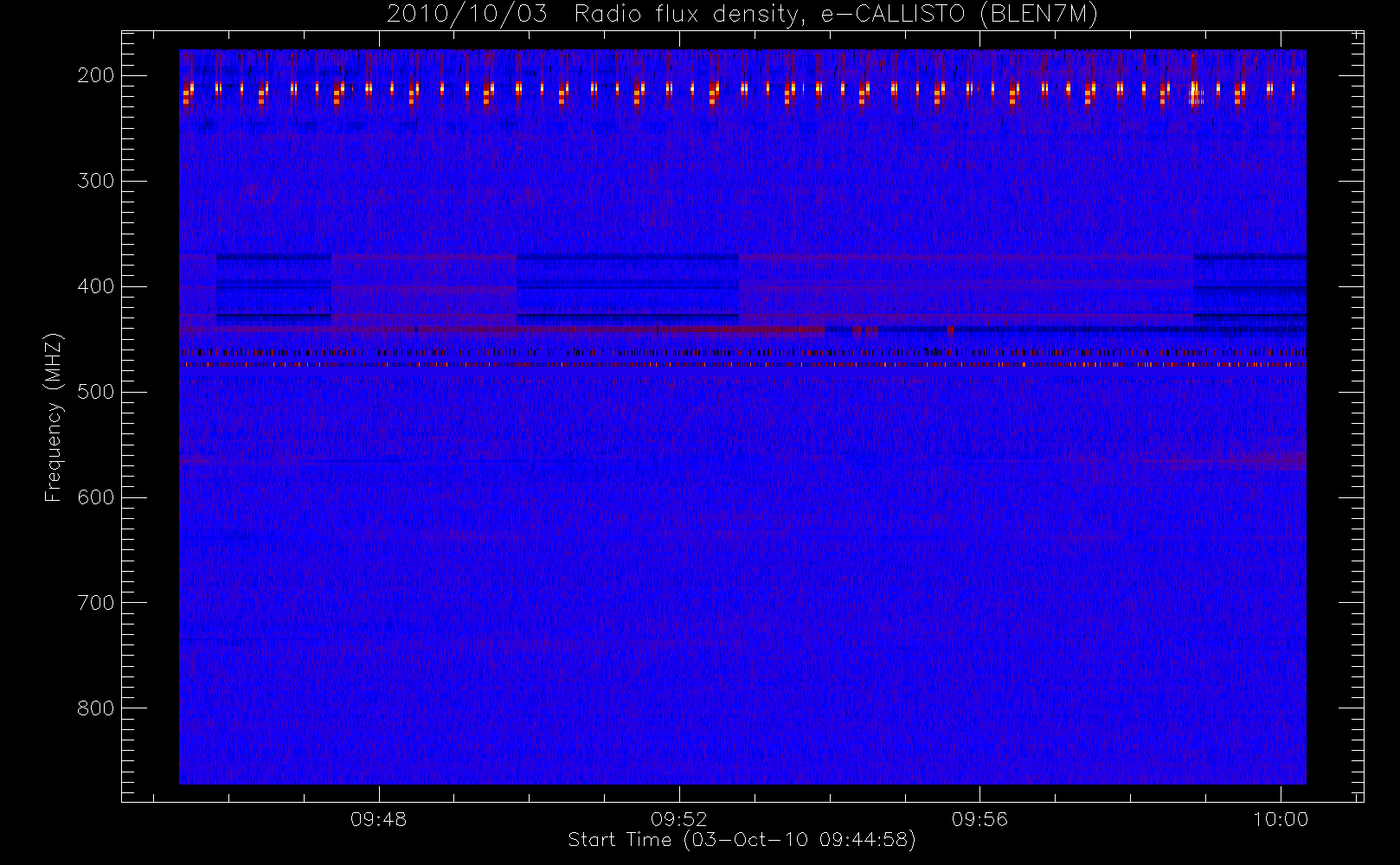Click the 800 frequency tick label
This screenshot has height=865, width=1400.
pyautogui.click(x=96, y=708)
